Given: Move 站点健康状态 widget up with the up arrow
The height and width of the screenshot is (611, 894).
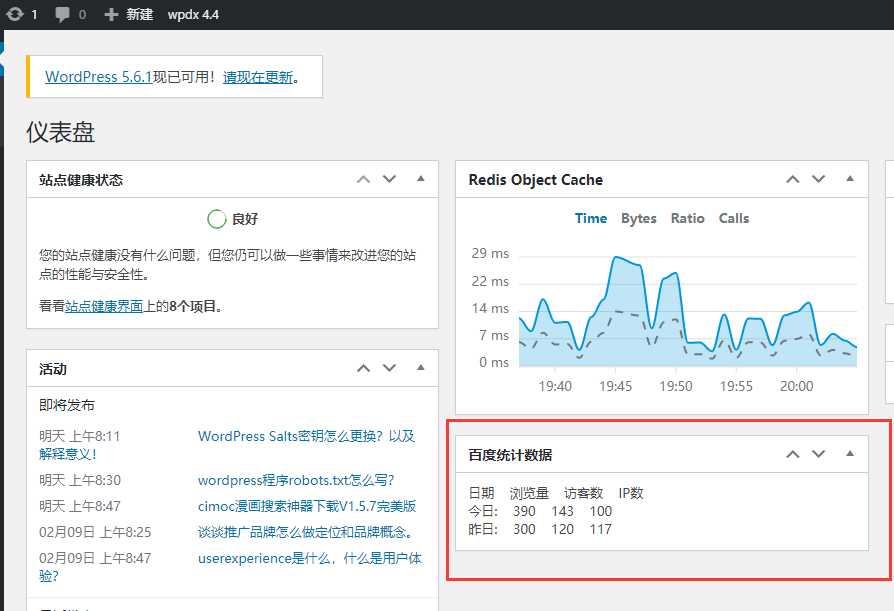Looking at the screenshot, I should point(363,179).
